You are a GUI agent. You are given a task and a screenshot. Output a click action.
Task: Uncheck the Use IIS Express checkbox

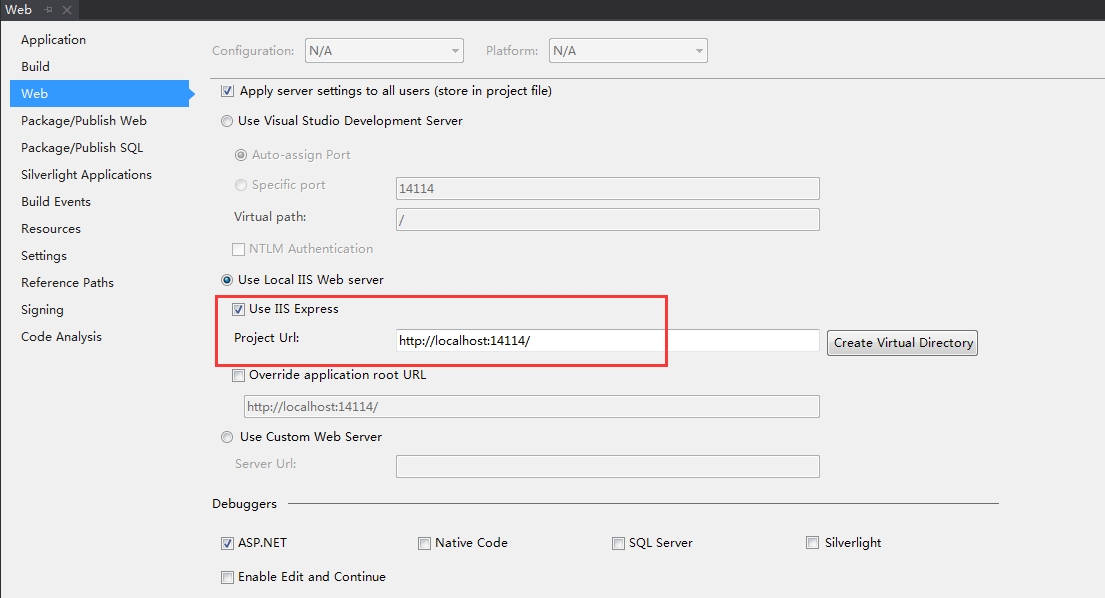coord(238,309)
